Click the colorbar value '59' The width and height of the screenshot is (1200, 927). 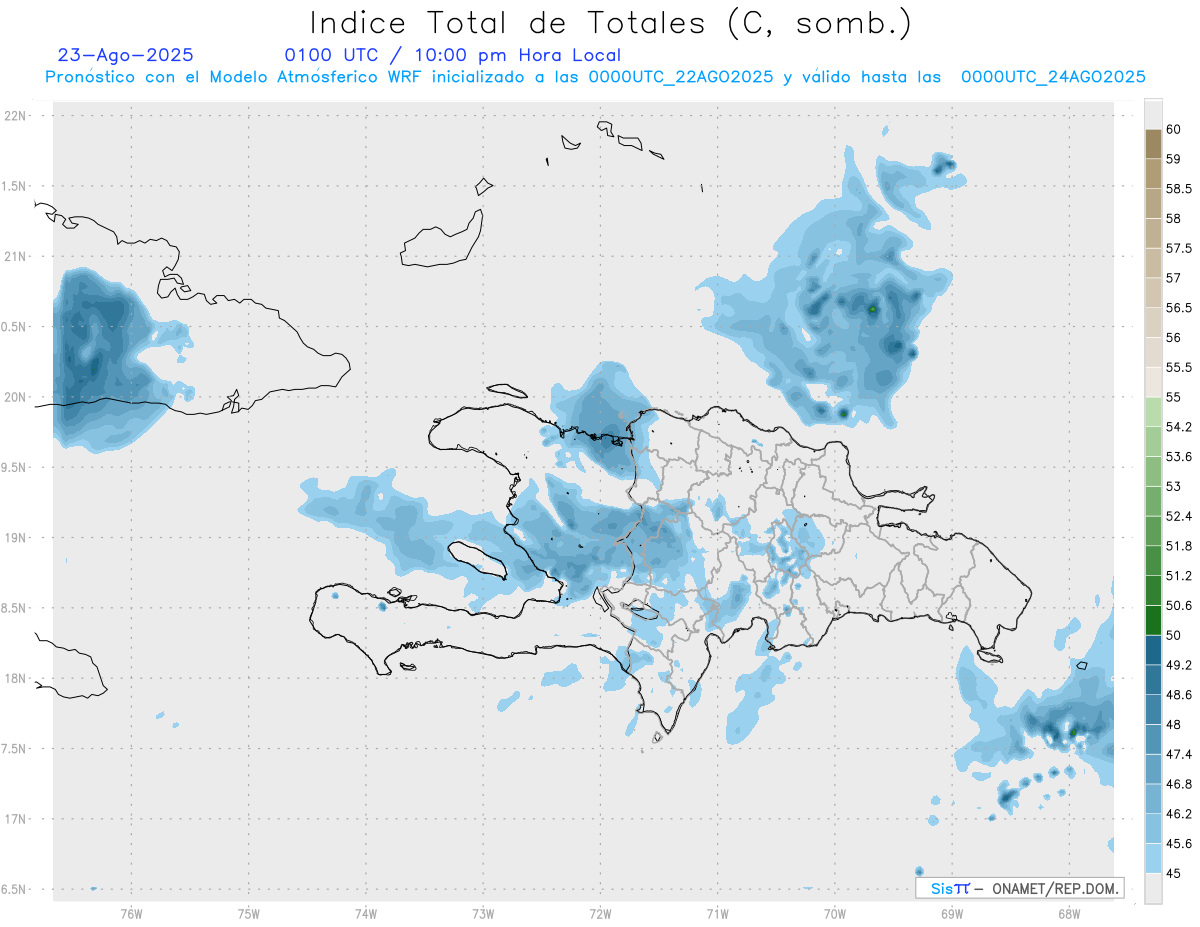(x=1174, y=159)
